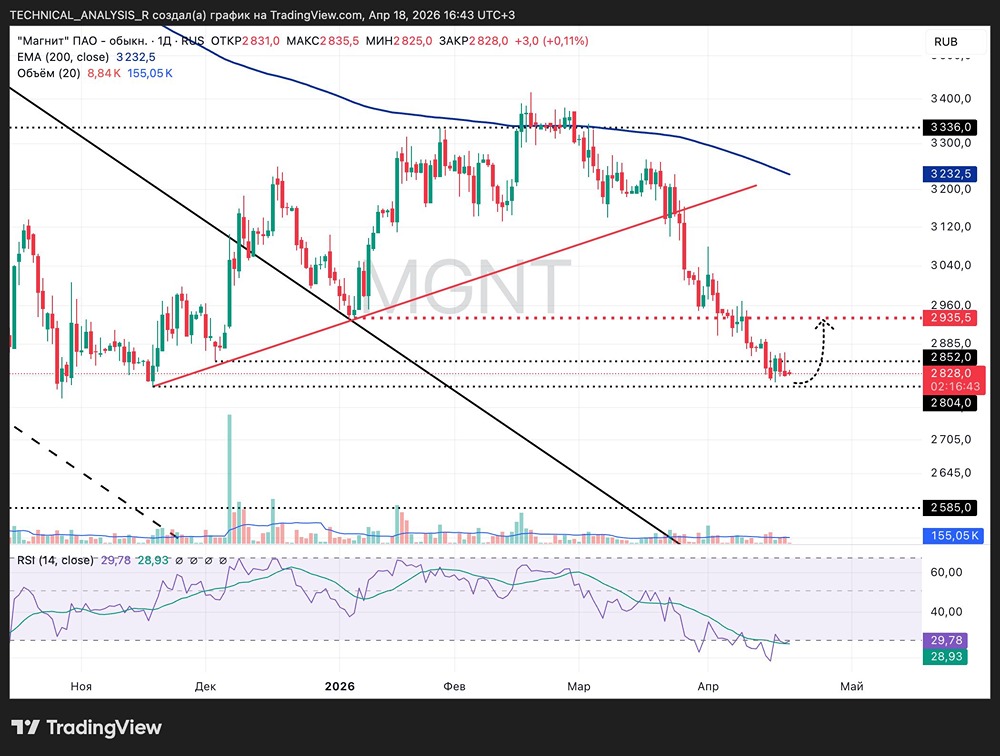The width and height of the screenshot is (1000, 756).
Task: Click the 155,05K value in the Объём legend
Action: pos(150,73)
